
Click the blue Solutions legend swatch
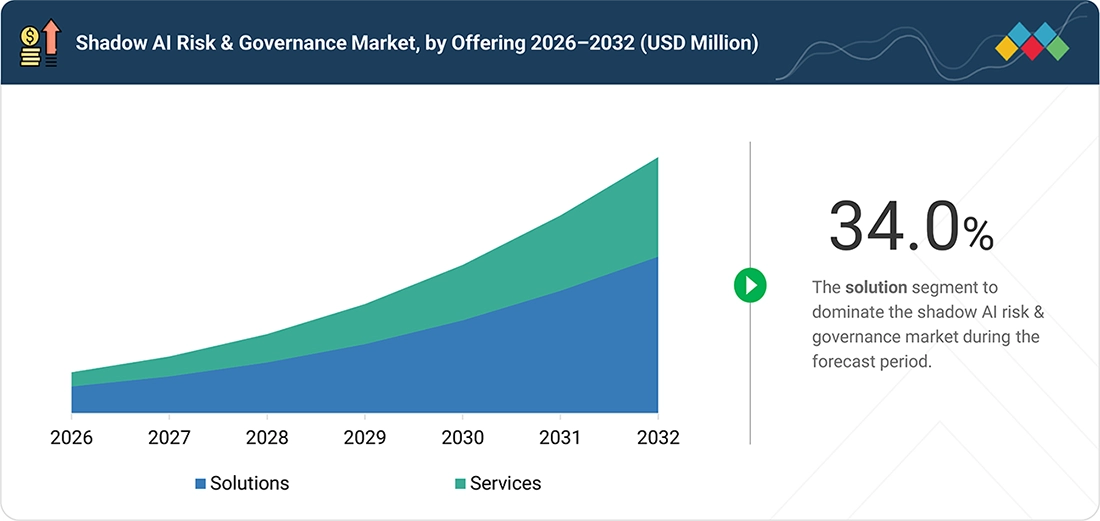pyautogui.click(x=200, y=483)
